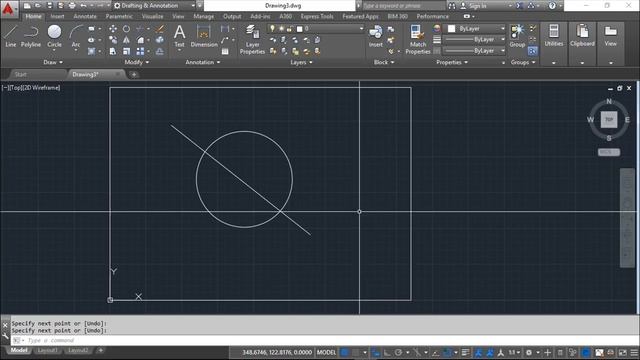Open the Annotate ribbon tab
Screen dimensions: 640x360
[85, 16]
